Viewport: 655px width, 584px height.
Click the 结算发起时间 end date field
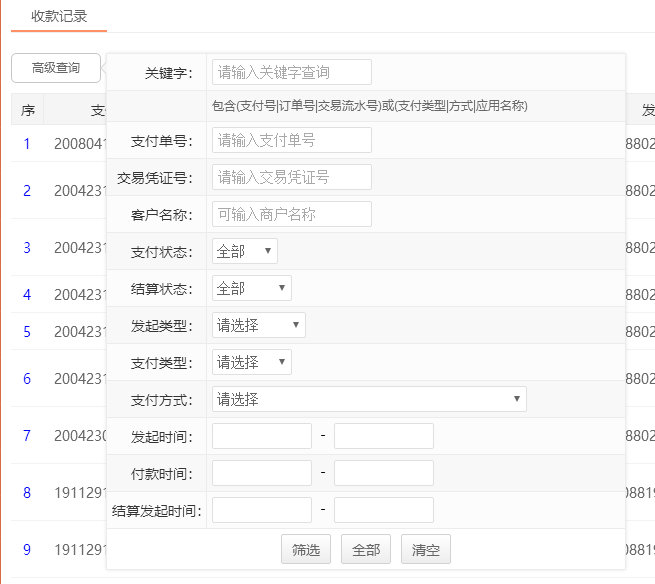click(383, 510)
